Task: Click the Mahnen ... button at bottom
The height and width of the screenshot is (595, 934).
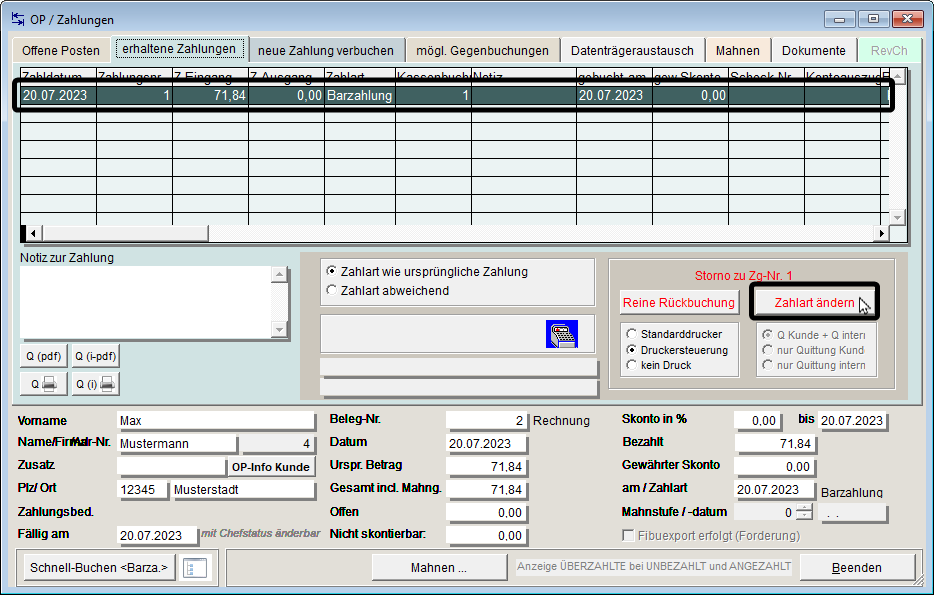Action: pos(438,568)
